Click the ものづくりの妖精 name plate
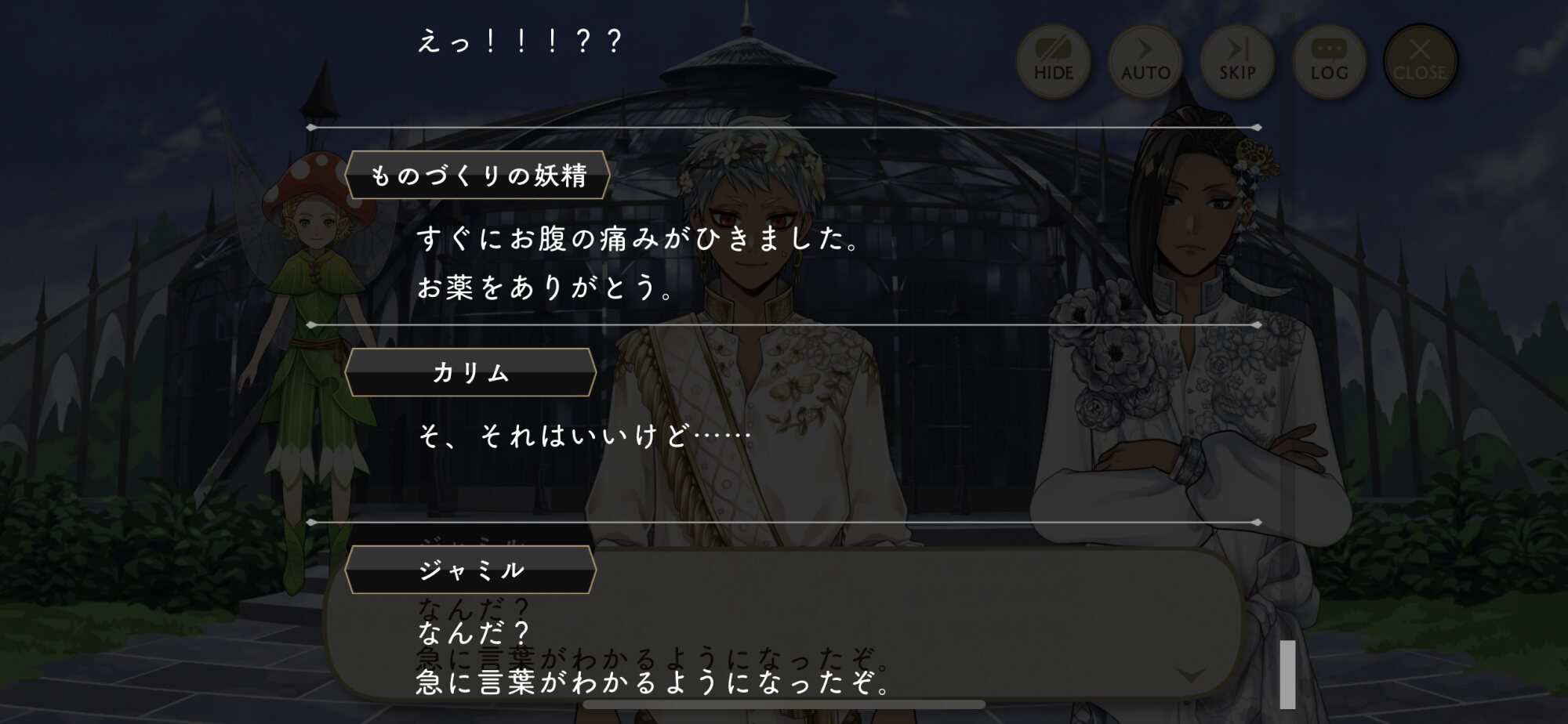Viewport: 1568px width, 724px height. point(477,175)
